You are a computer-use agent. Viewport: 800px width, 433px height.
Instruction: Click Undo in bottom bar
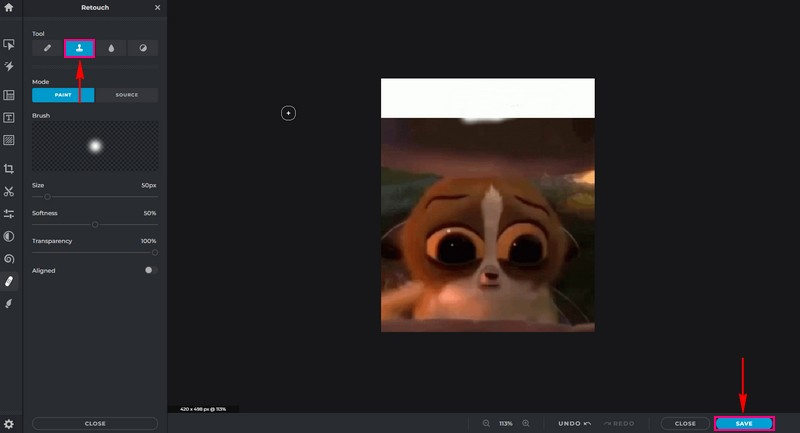click(574, 423)
